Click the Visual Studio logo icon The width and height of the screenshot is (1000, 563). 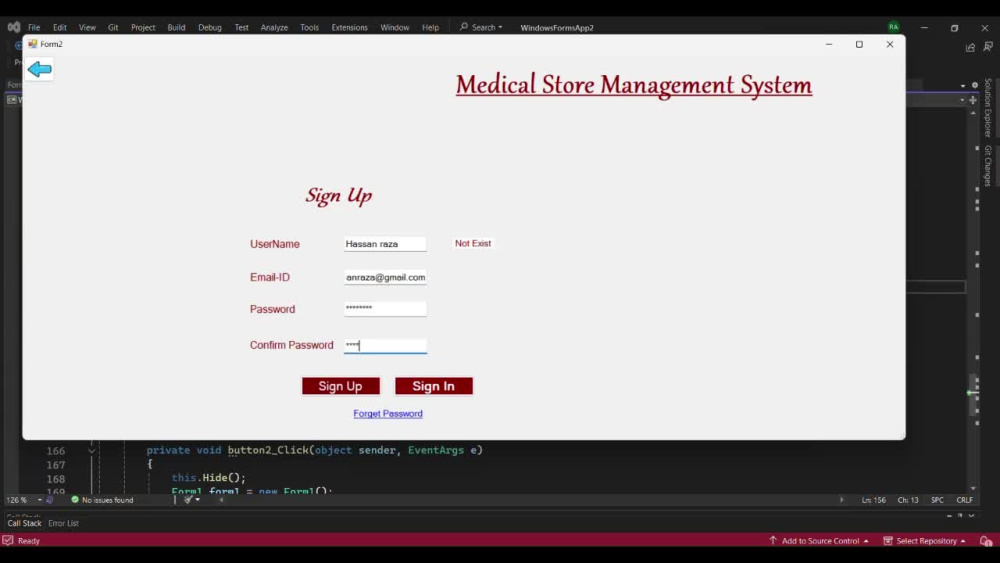(x=13, y=27)
